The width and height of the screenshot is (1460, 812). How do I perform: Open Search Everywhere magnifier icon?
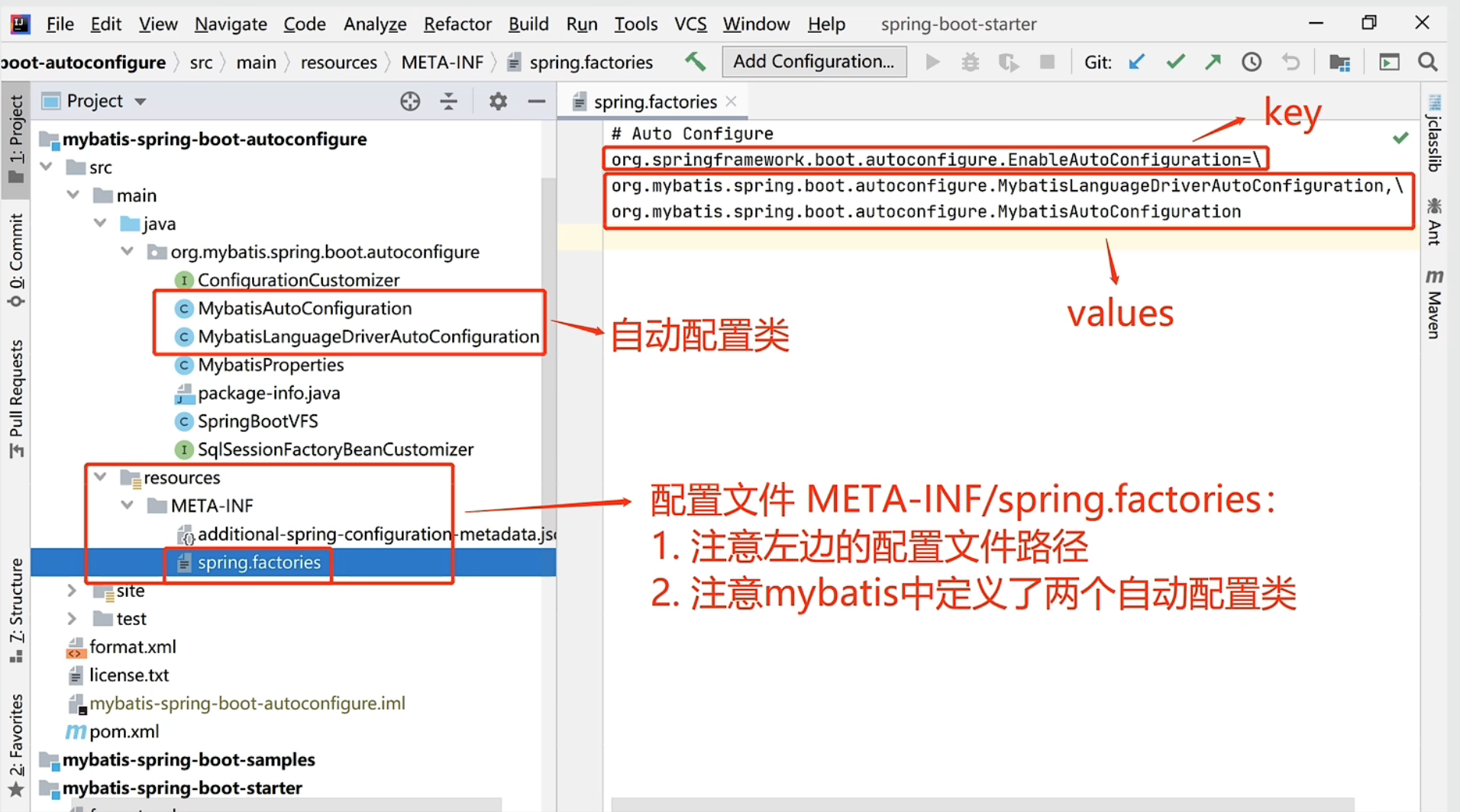[x=1426, y=62]
